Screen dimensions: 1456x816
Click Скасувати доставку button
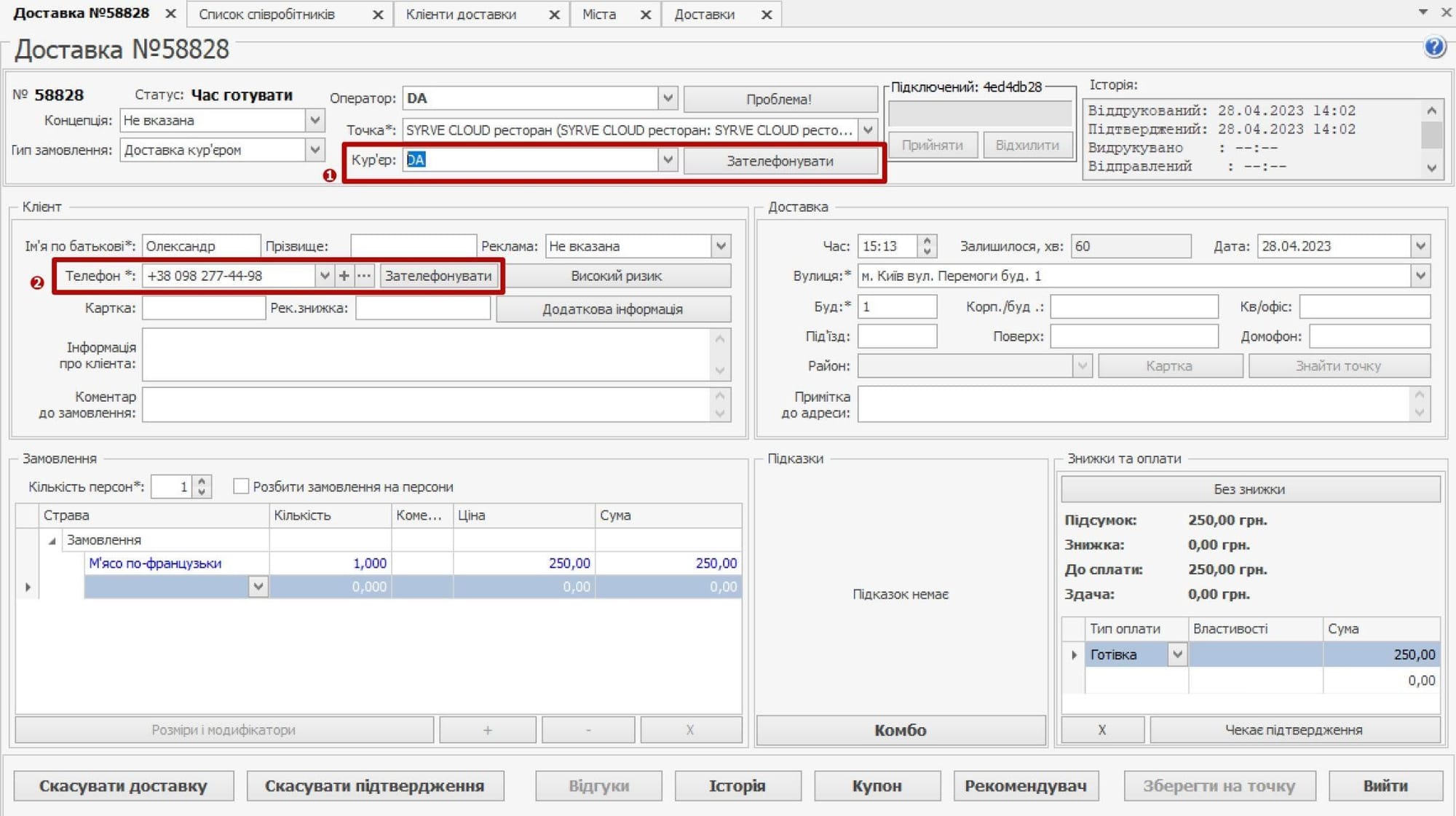coord(123,786)
